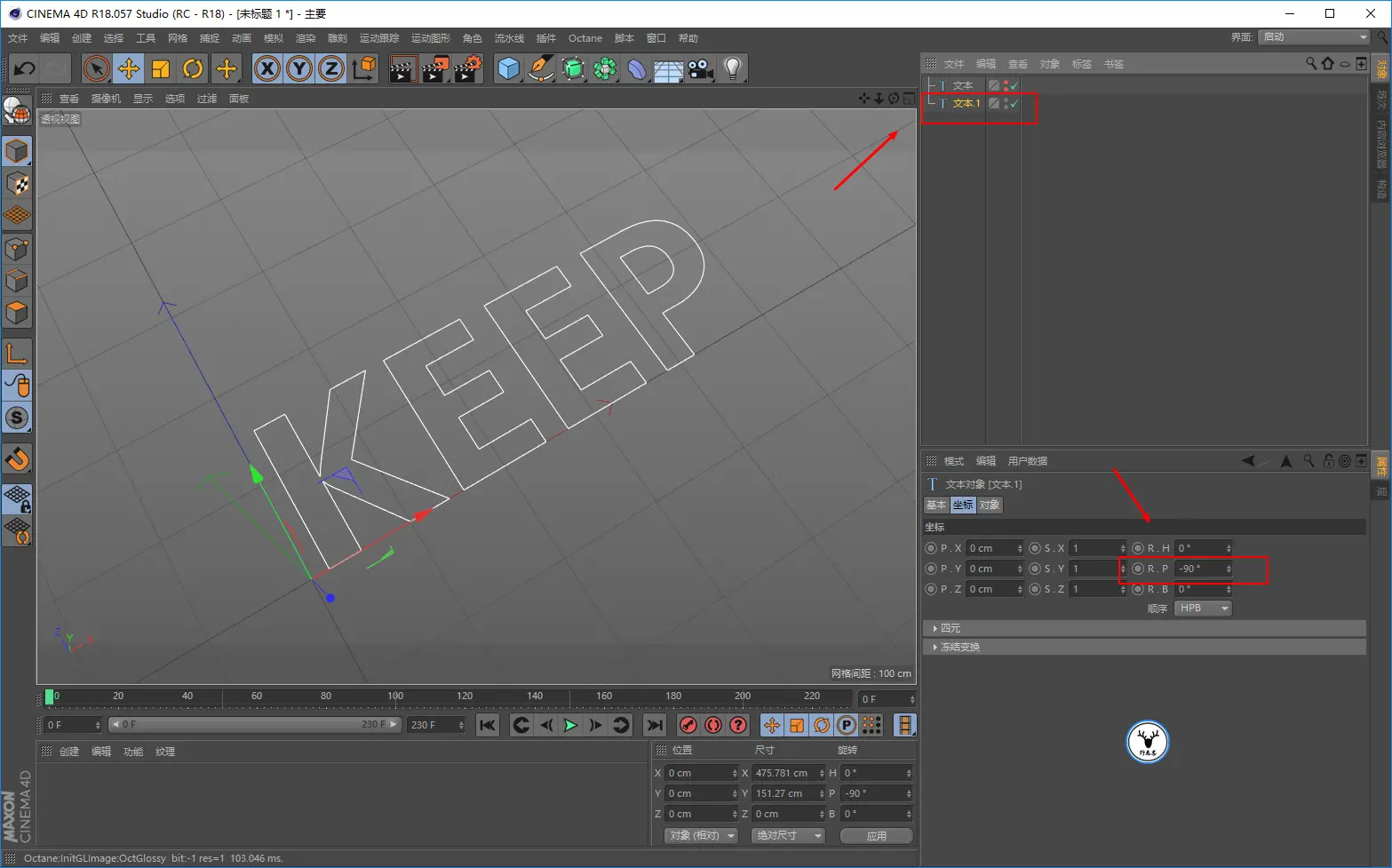Toggle Z axis lock
The height and width of the screenshot is (868, 1392).
coord(331,68)
